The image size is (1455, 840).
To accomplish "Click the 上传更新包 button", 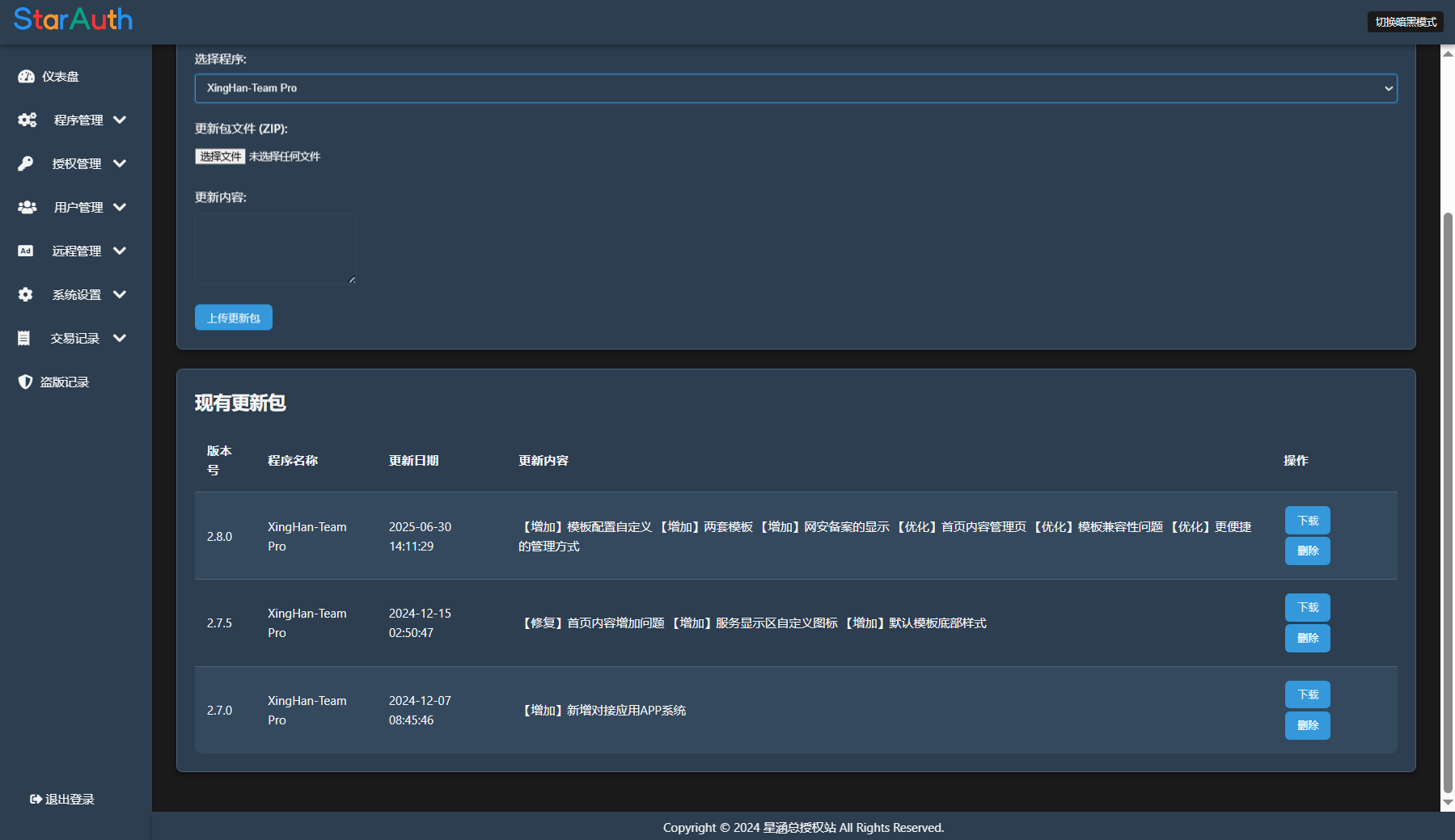I will click(234, 318).
